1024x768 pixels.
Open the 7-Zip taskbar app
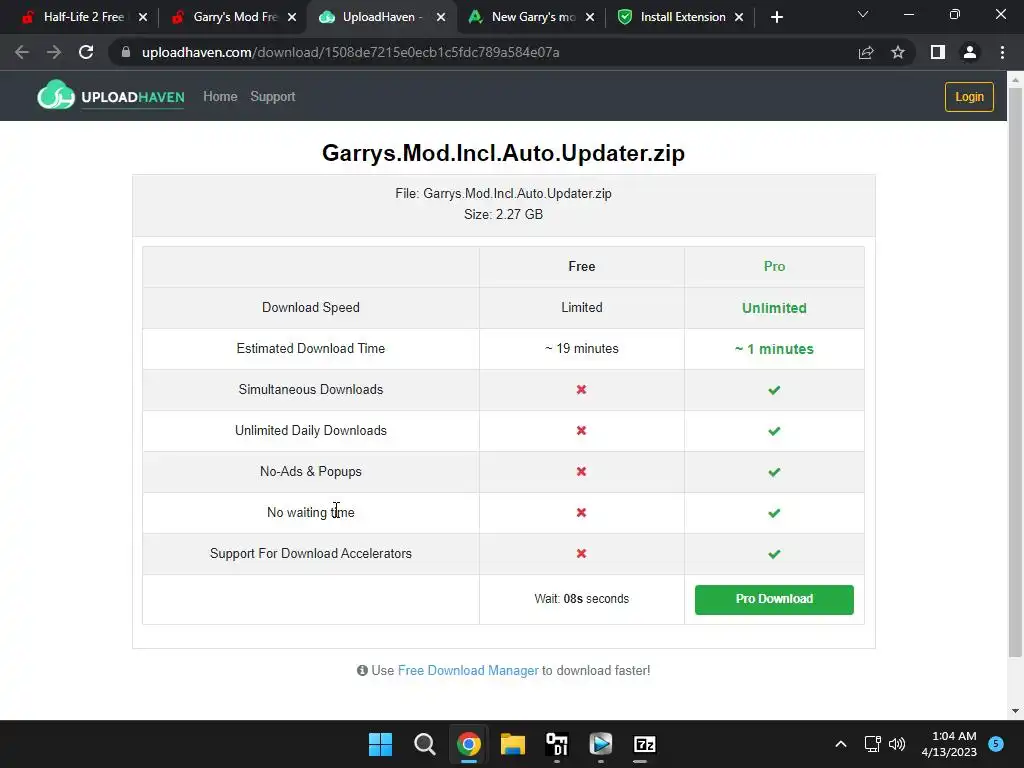pyautogui.click(x=645, y=744)
